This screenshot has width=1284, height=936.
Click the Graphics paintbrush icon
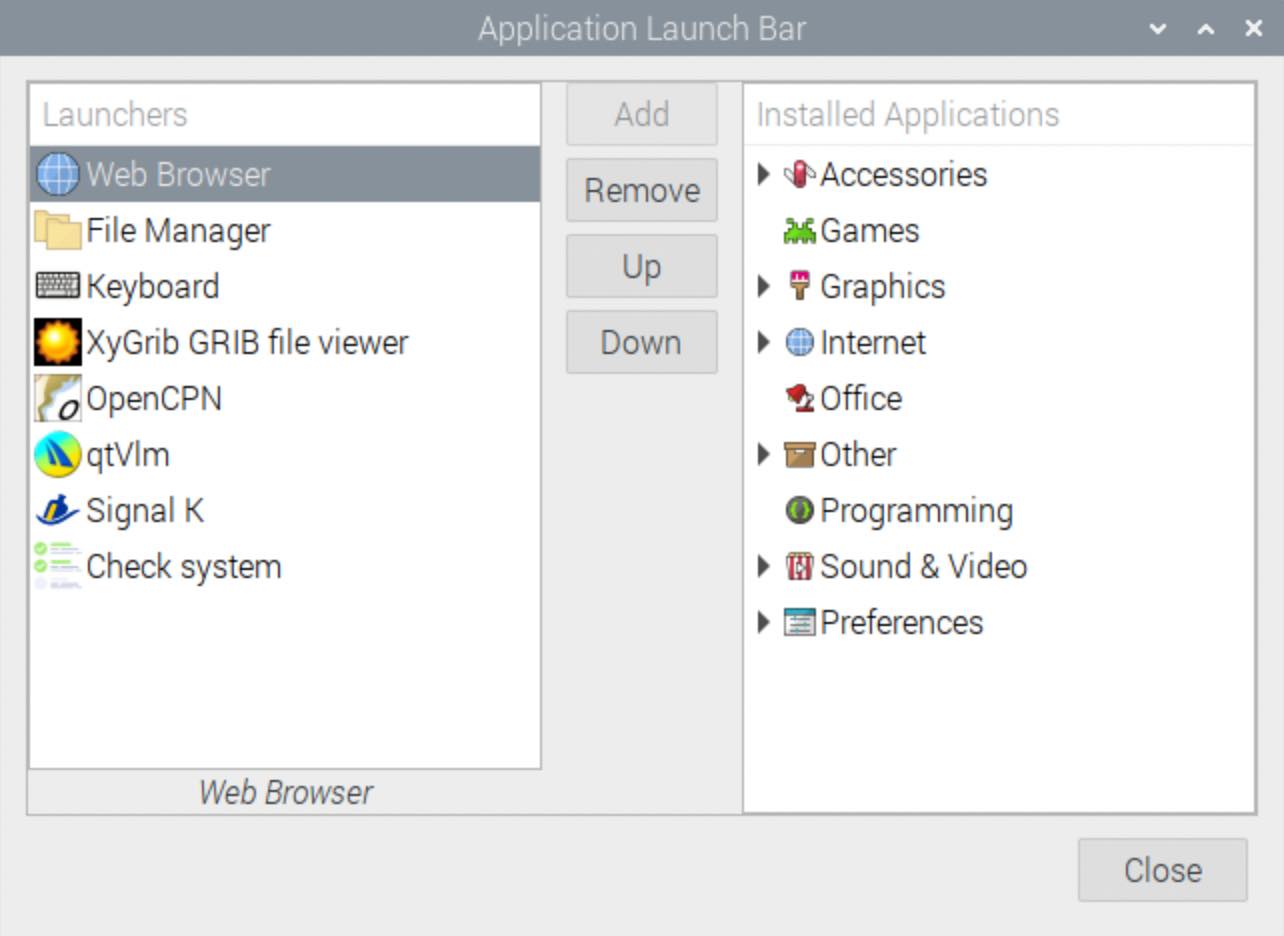click(x=800, y=286)
